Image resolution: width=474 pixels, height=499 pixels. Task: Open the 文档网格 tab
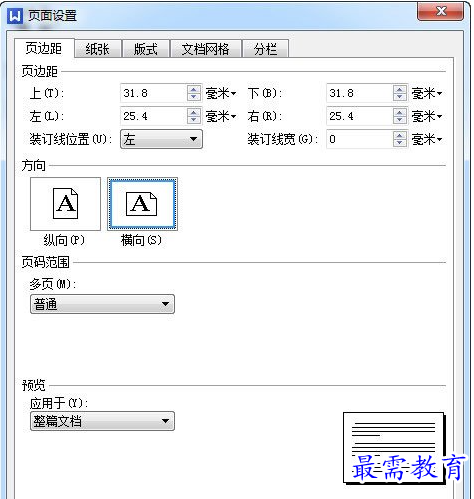[x=206, y=49]
